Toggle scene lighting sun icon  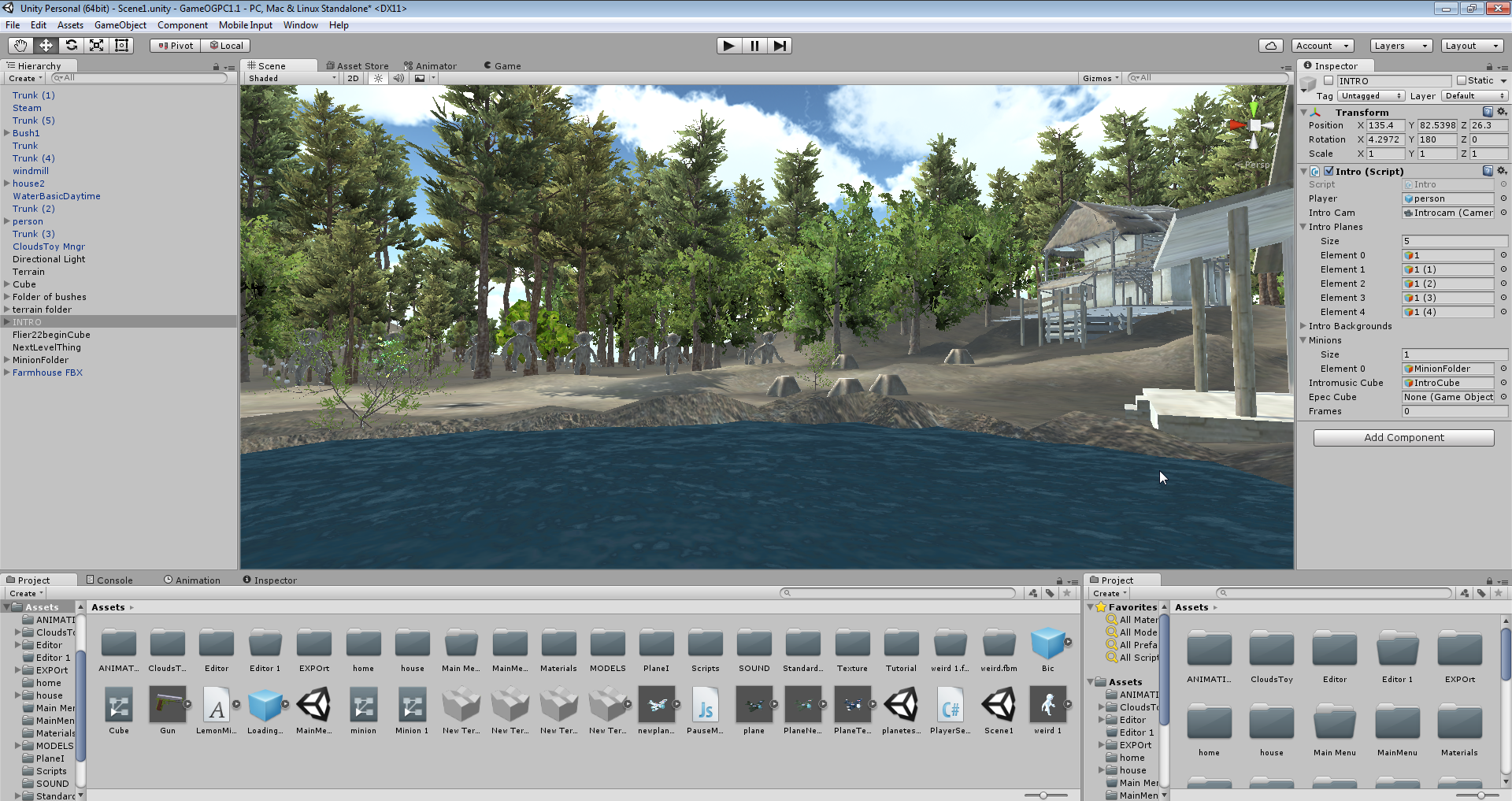pyautogui.click(x=379, y=78)
